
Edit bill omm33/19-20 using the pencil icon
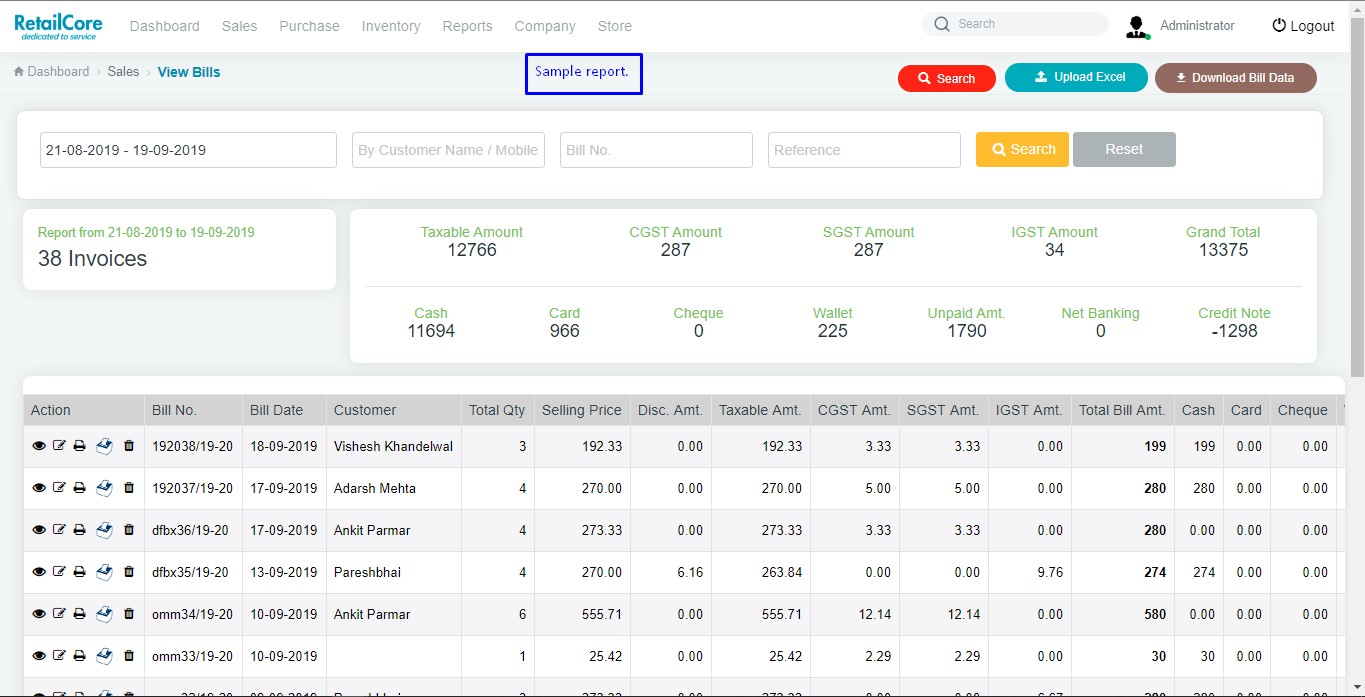59,656
